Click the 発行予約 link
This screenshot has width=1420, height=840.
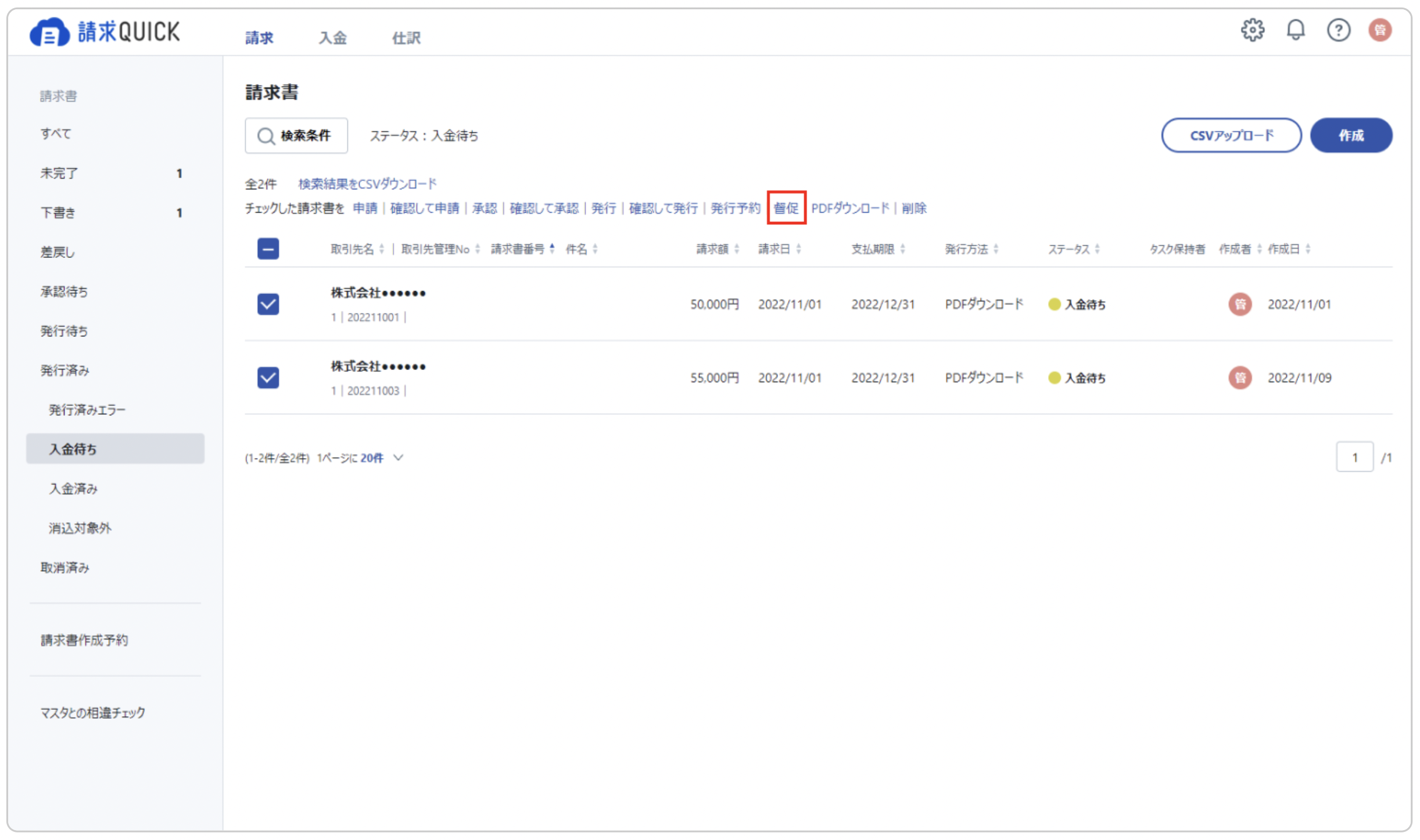pos(735,208)
